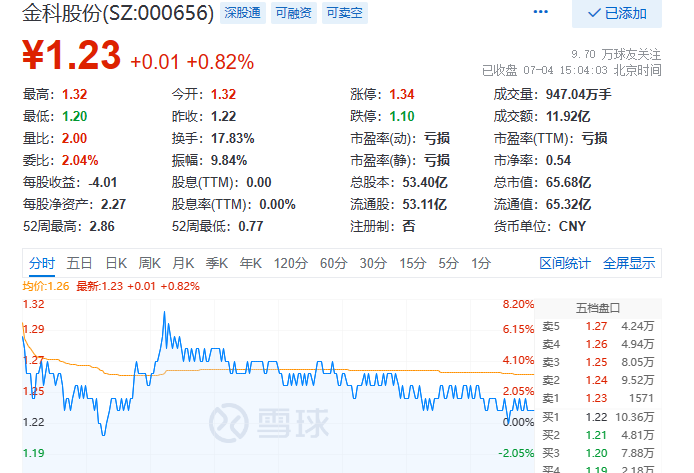Select the 1分 chart tab

tap(481, 264)
